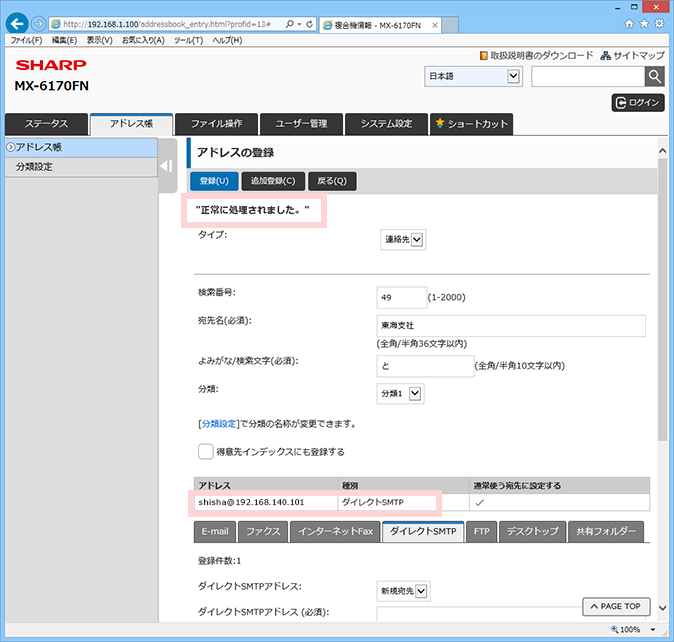Click the browser URL address field
This screenshot has width=674, height=642.
[168, 24]
